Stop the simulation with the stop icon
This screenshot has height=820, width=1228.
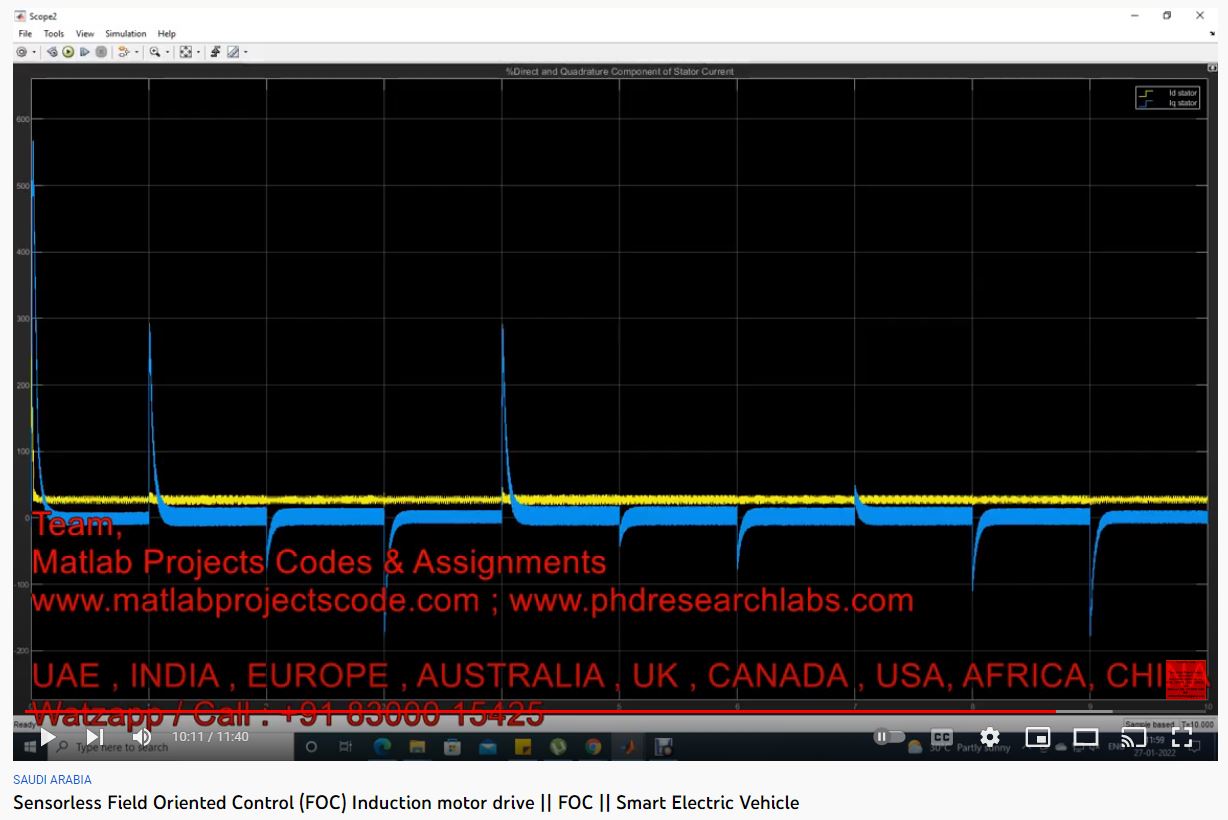click(101, 52)
